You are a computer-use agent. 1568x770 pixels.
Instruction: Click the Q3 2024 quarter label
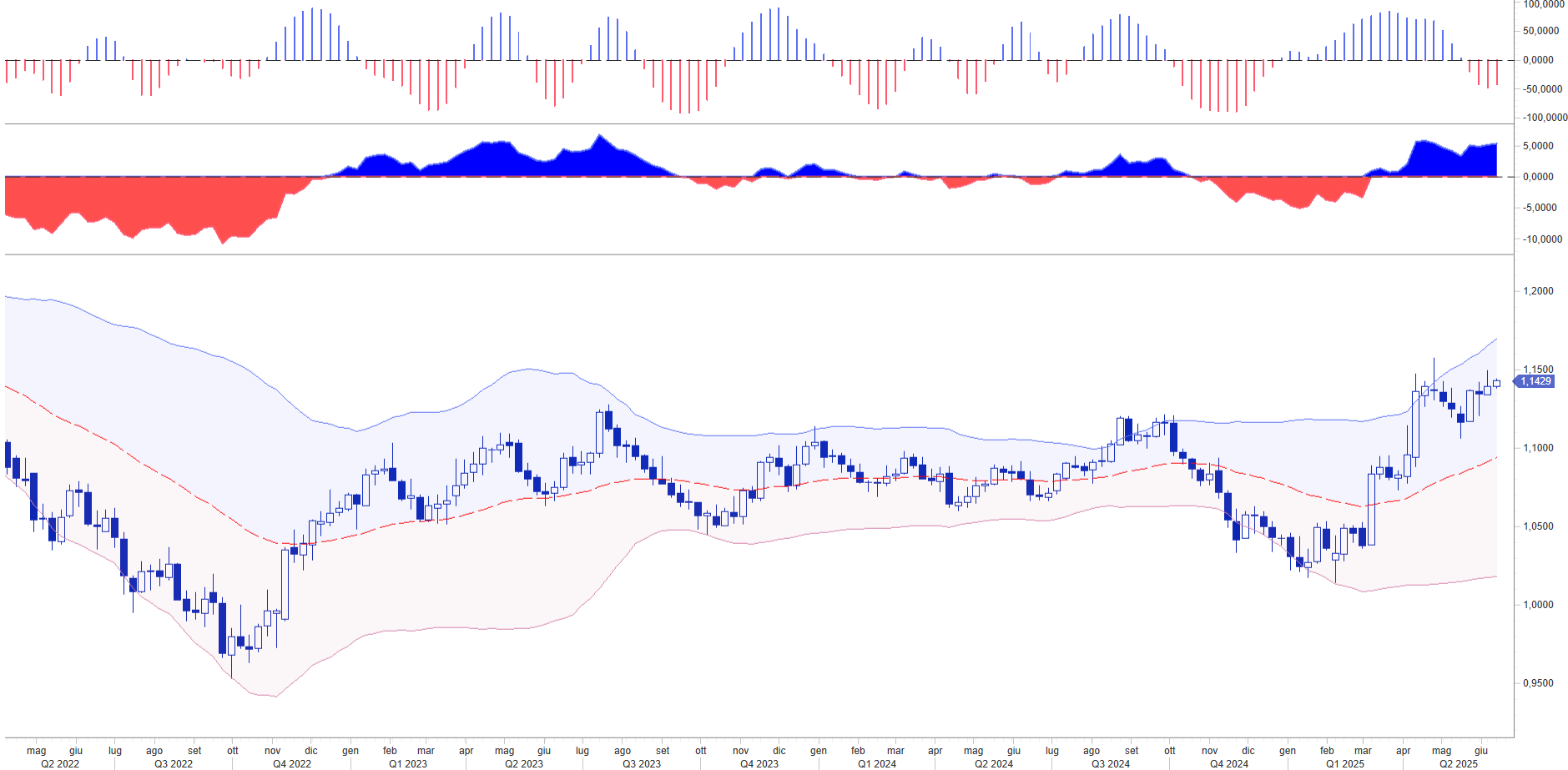click(1111, 763)
